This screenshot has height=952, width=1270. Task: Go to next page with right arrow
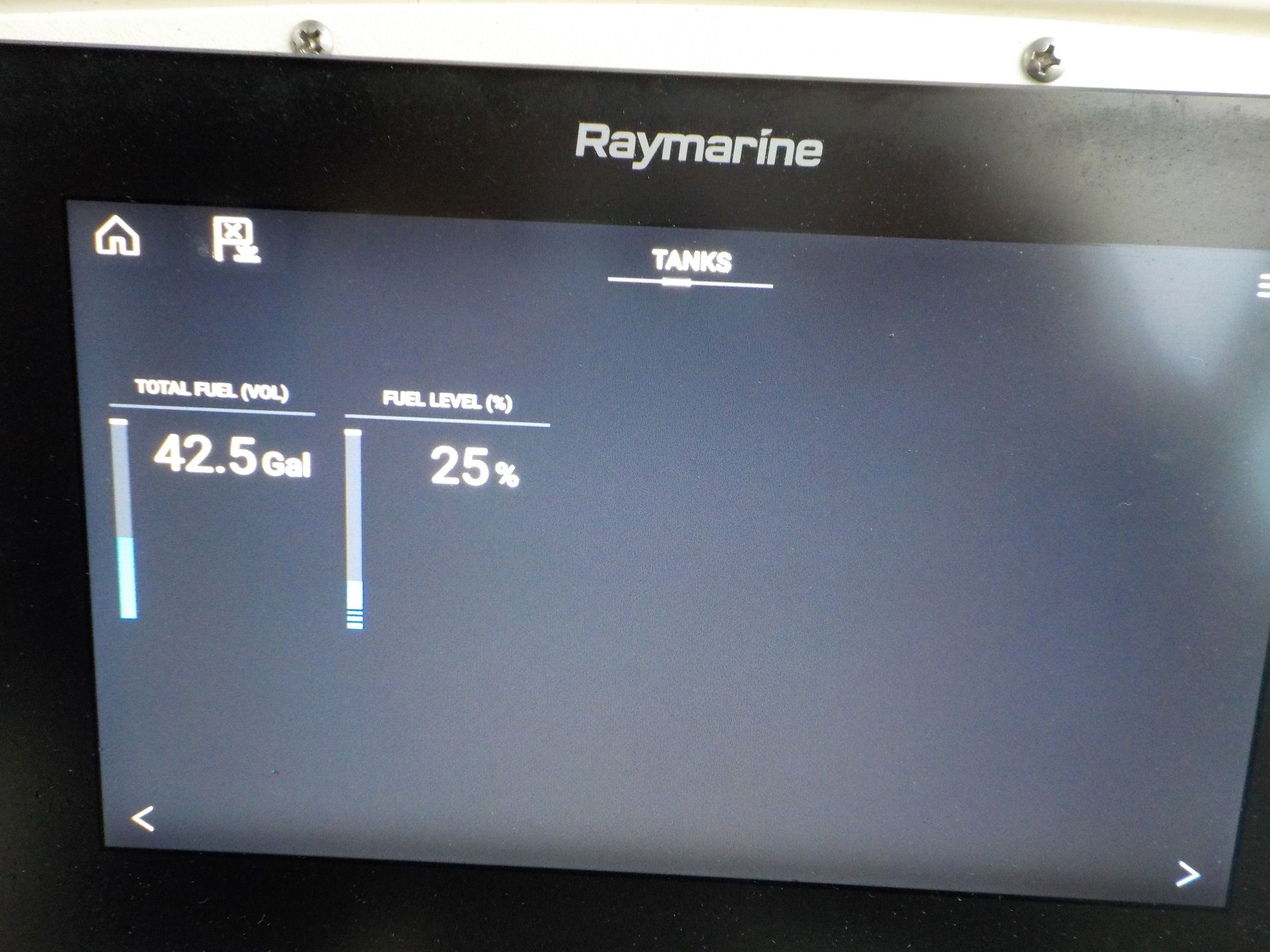(1187, 875)
